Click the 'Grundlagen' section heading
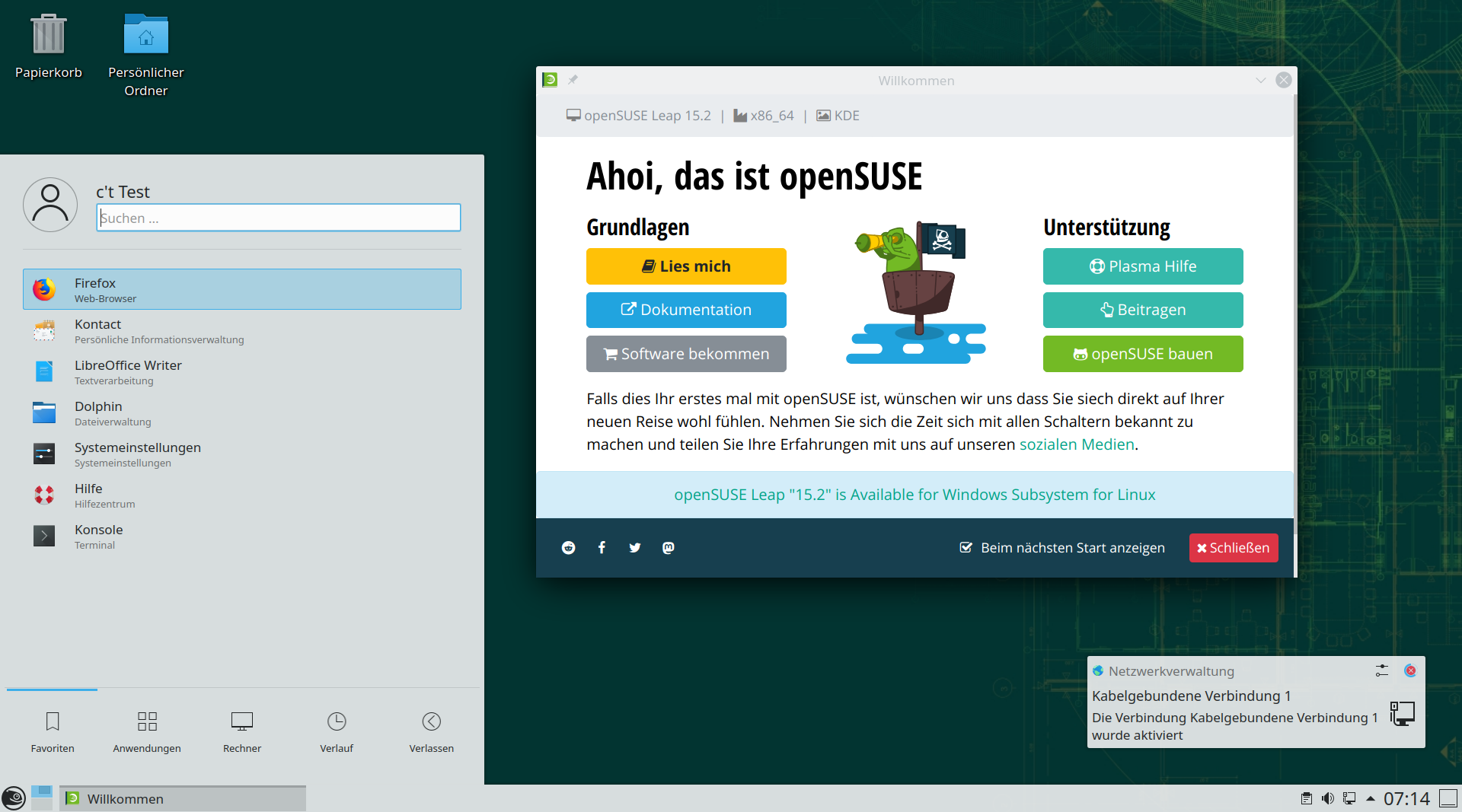The width and height of the screenshot is (1462, 812). tap(637, 228)
